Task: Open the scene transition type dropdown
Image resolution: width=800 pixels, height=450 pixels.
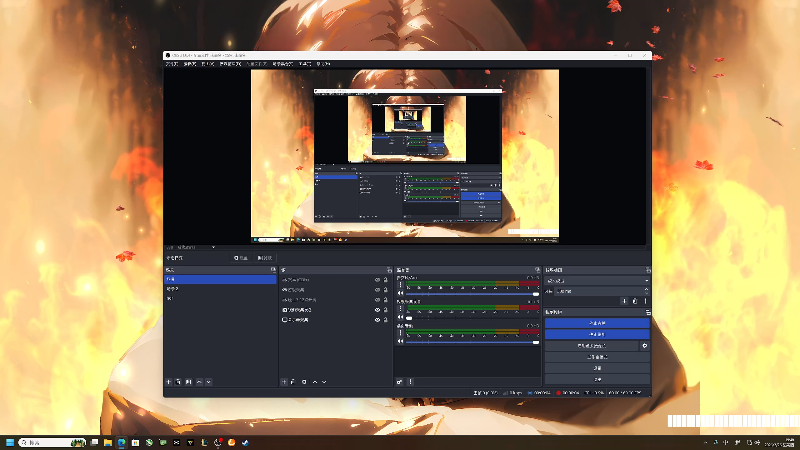Action: (597, 281)
